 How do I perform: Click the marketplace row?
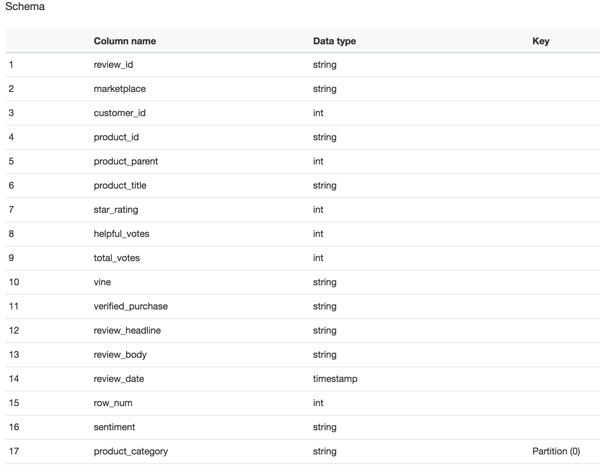pyautogui.click(x=302, y=89)
